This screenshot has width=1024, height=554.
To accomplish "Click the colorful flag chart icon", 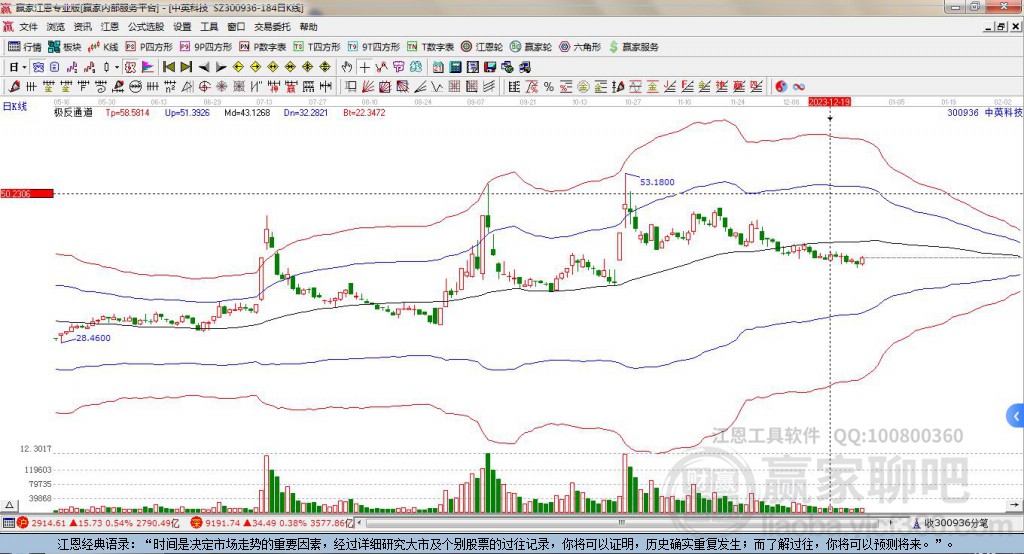I will click(148, 67).
